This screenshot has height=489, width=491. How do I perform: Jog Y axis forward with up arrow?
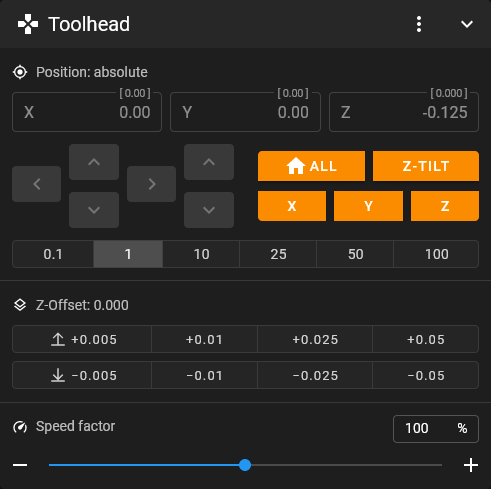tap(94, 162)
